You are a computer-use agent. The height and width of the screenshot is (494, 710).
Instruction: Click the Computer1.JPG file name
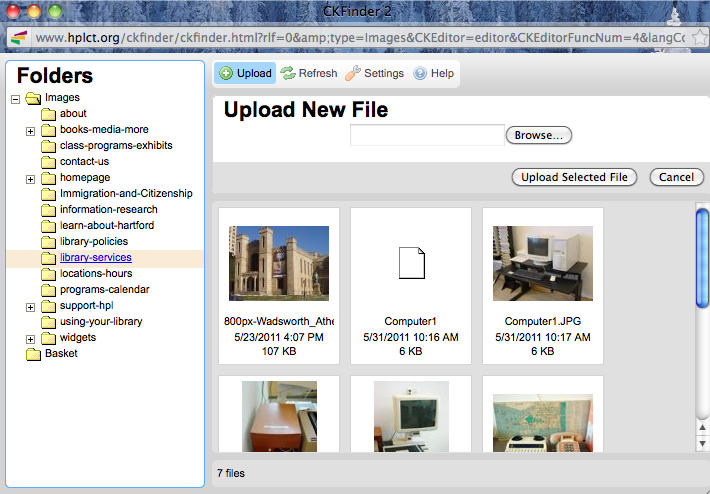543,321
